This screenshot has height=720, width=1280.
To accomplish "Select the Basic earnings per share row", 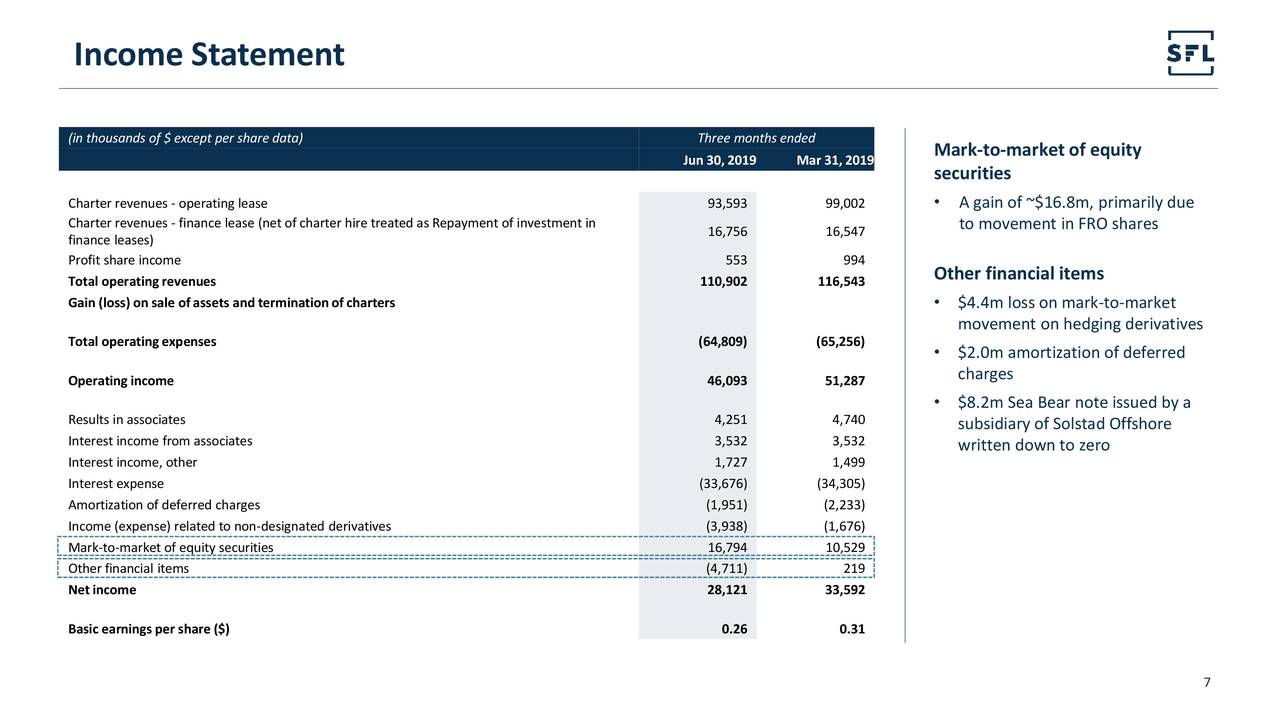I will pyautogui.click(x=148, y=628).
